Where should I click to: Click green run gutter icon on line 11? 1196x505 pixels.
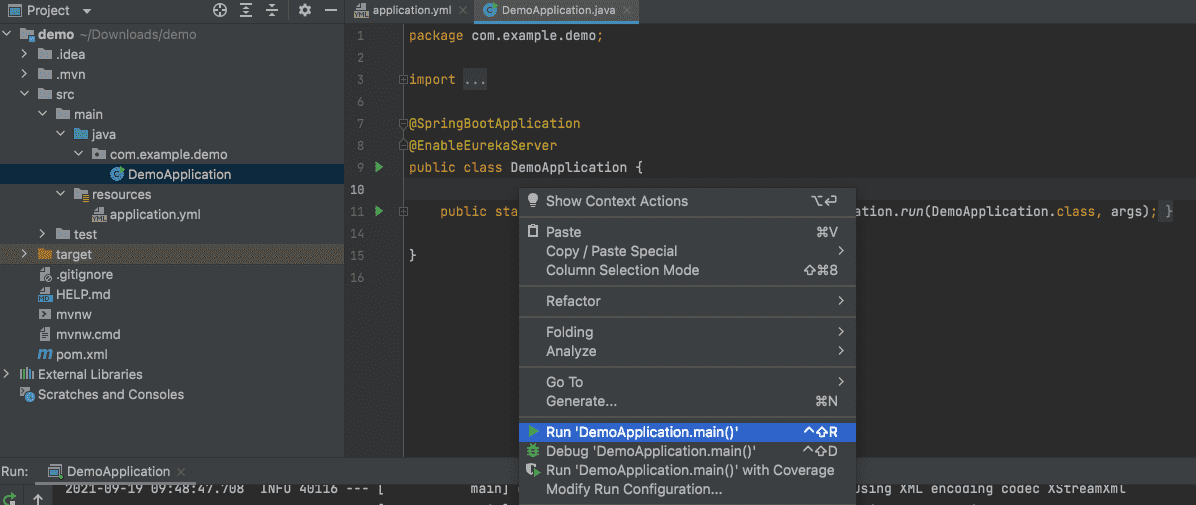coord(379,211)
